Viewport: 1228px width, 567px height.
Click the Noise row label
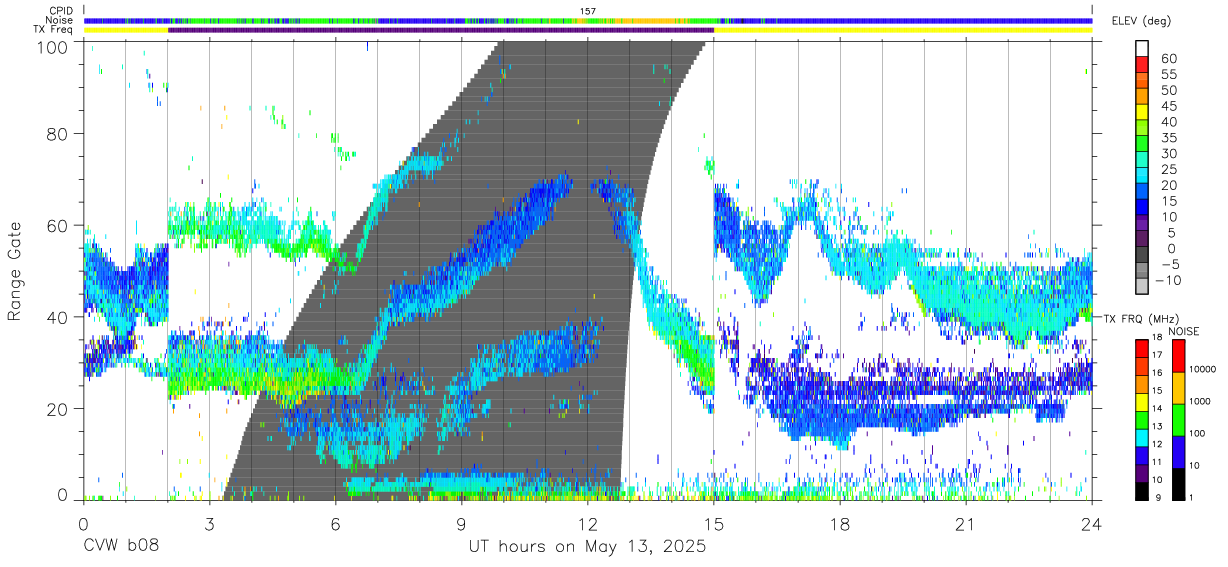[58, 20]
